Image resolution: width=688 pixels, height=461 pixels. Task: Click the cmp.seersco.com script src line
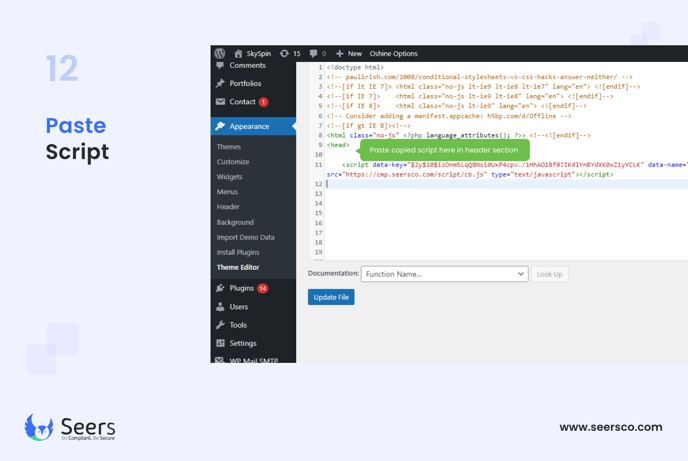pyautogui.click(x=470, y=175)
